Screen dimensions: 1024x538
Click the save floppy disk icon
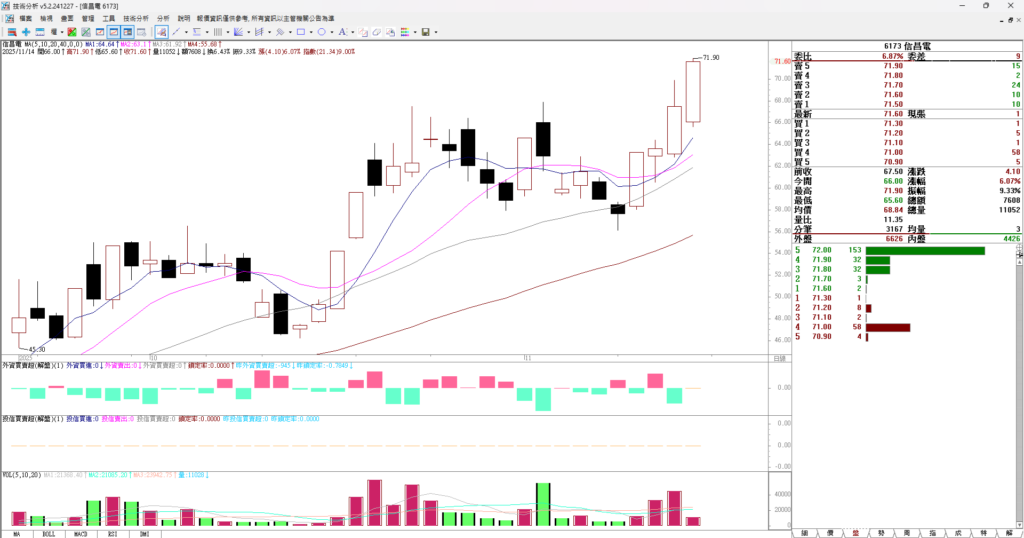point(426,32)
